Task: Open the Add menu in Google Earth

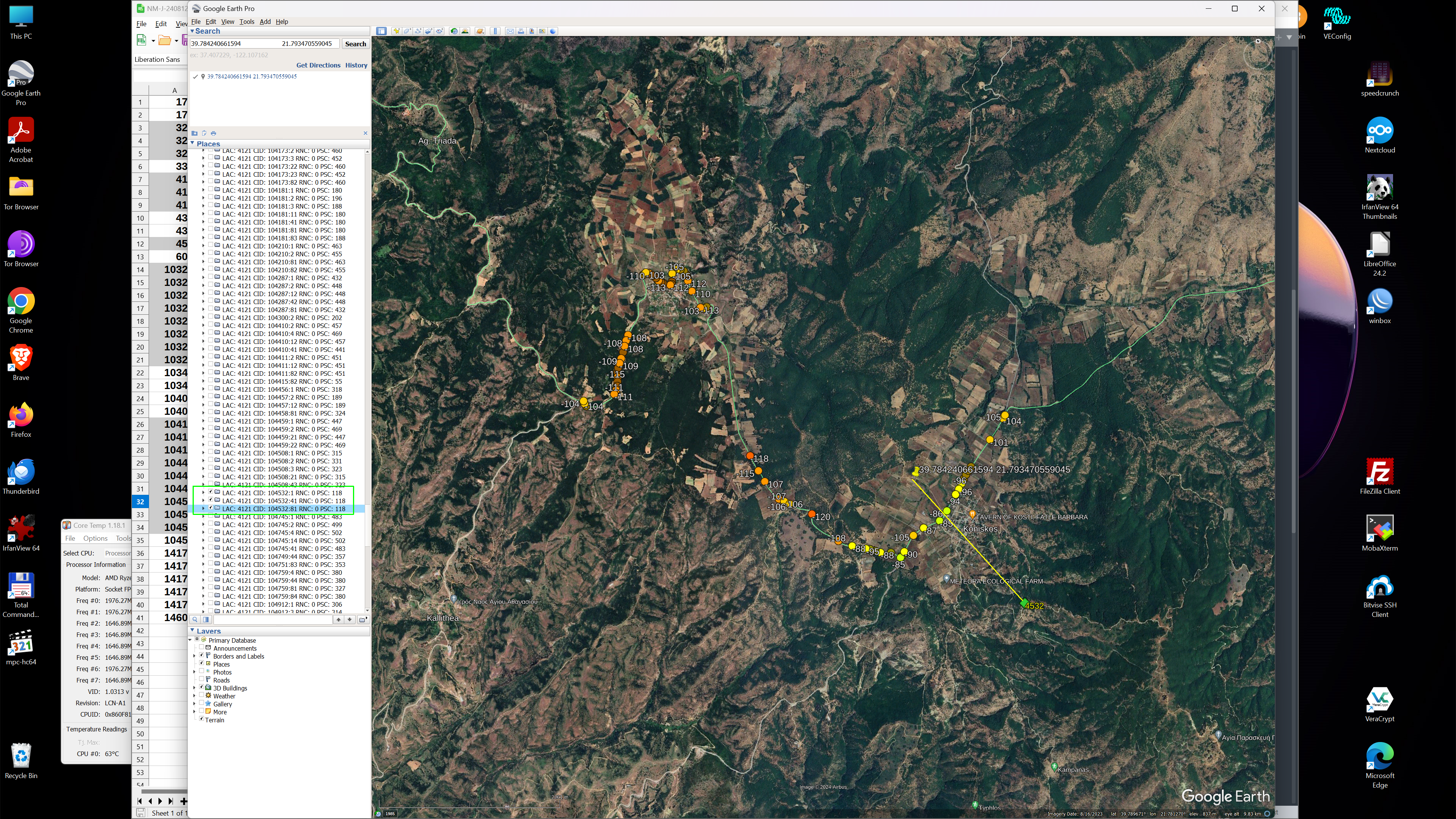Action: tap(265, 22)
